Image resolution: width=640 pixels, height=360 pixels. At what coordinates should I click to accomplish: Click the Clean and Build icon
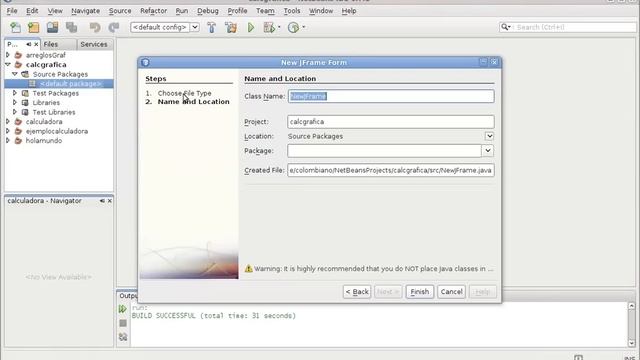click(x=231, y=27)
